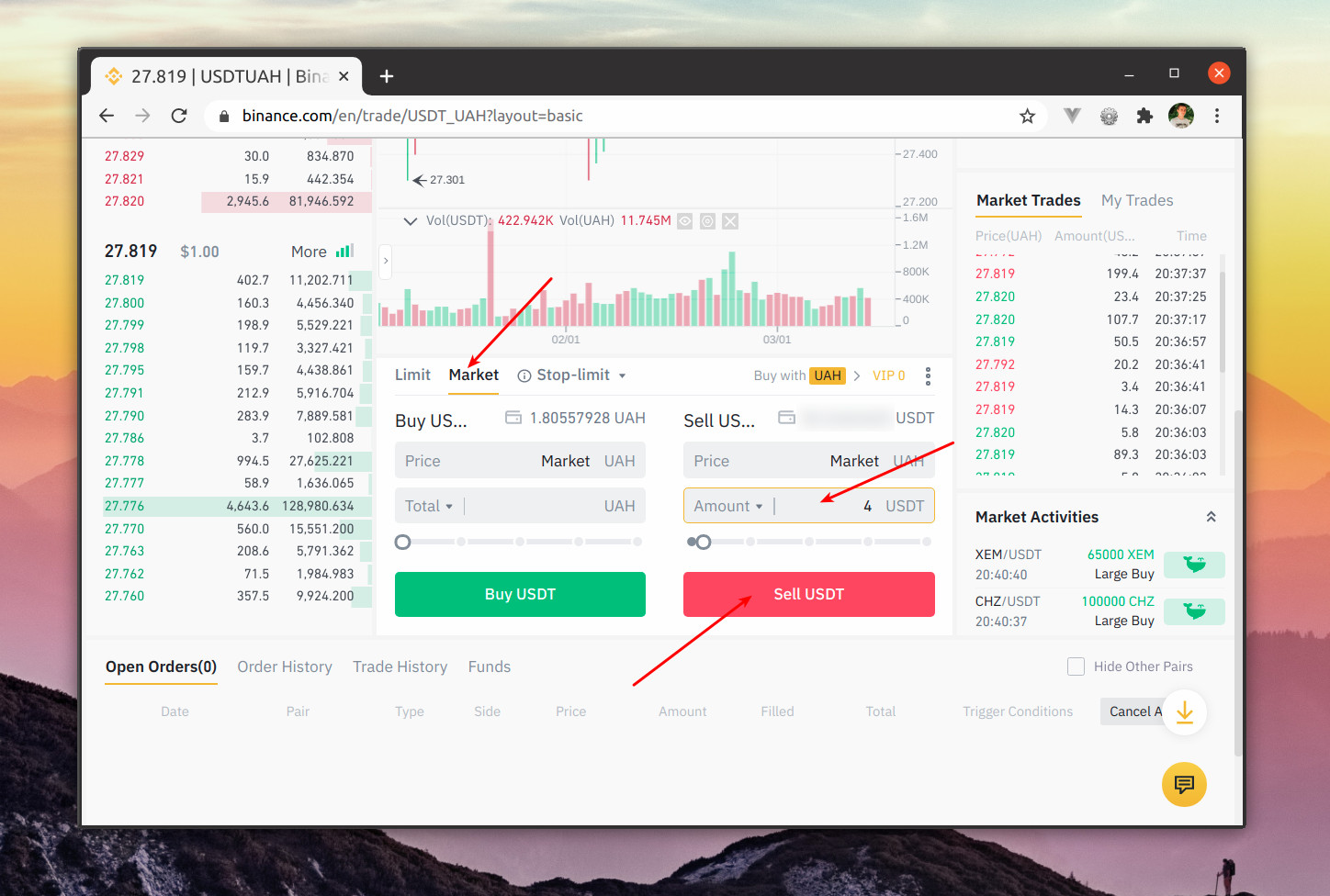The height and width of the screenshot is (896, 1330).
Task: Reload the Binance page
Action: tap(179, 116)
